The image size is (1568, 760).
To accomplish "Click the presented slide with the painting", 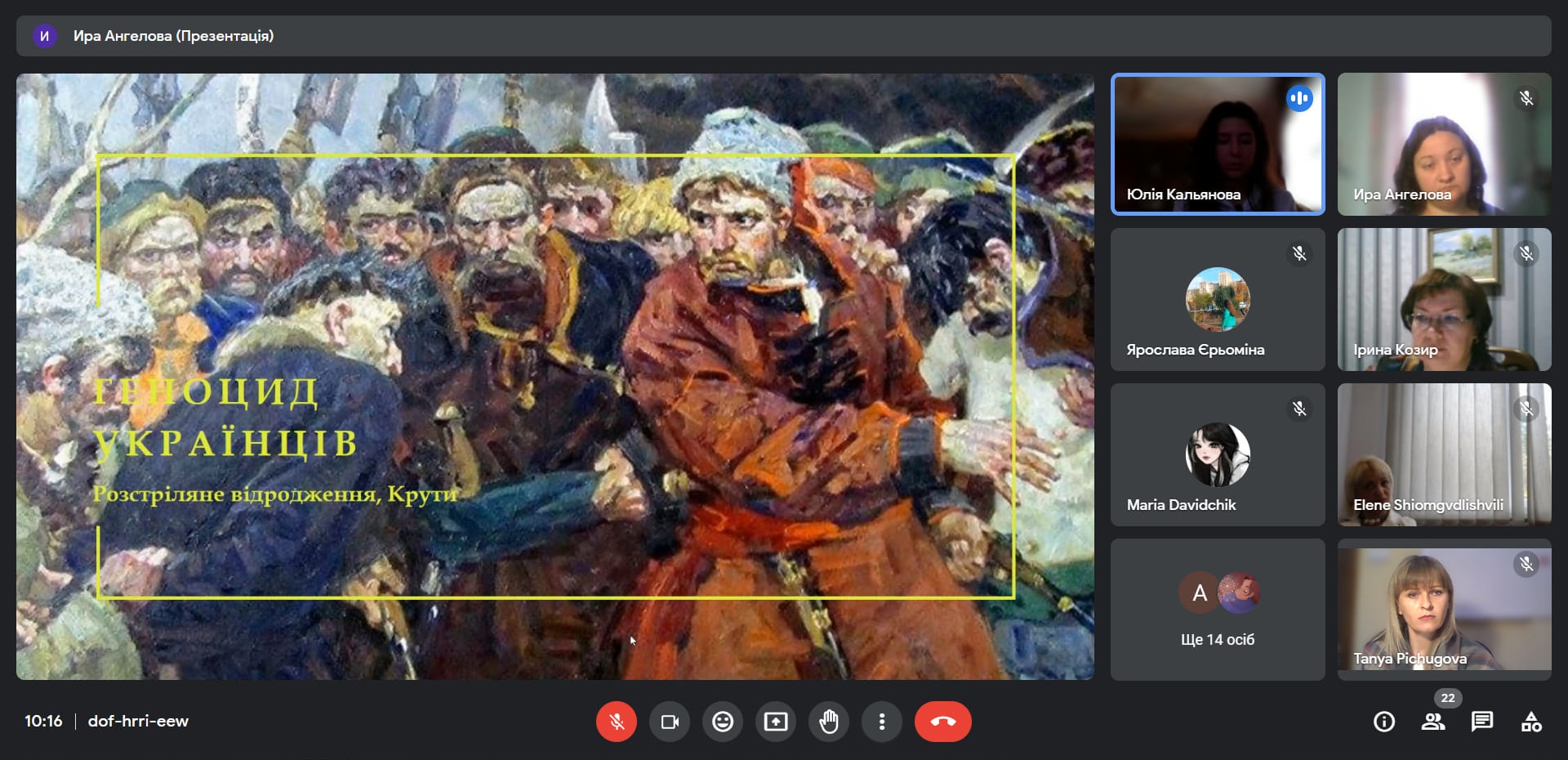I will [555, 377].
